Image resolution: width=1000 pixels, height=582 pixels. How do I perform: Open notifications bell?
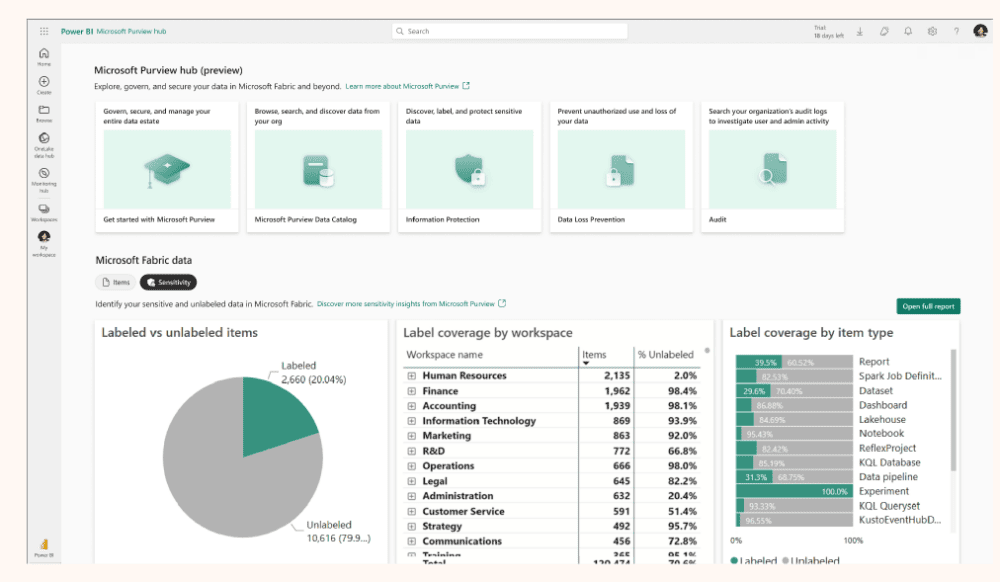click(908, 31)
